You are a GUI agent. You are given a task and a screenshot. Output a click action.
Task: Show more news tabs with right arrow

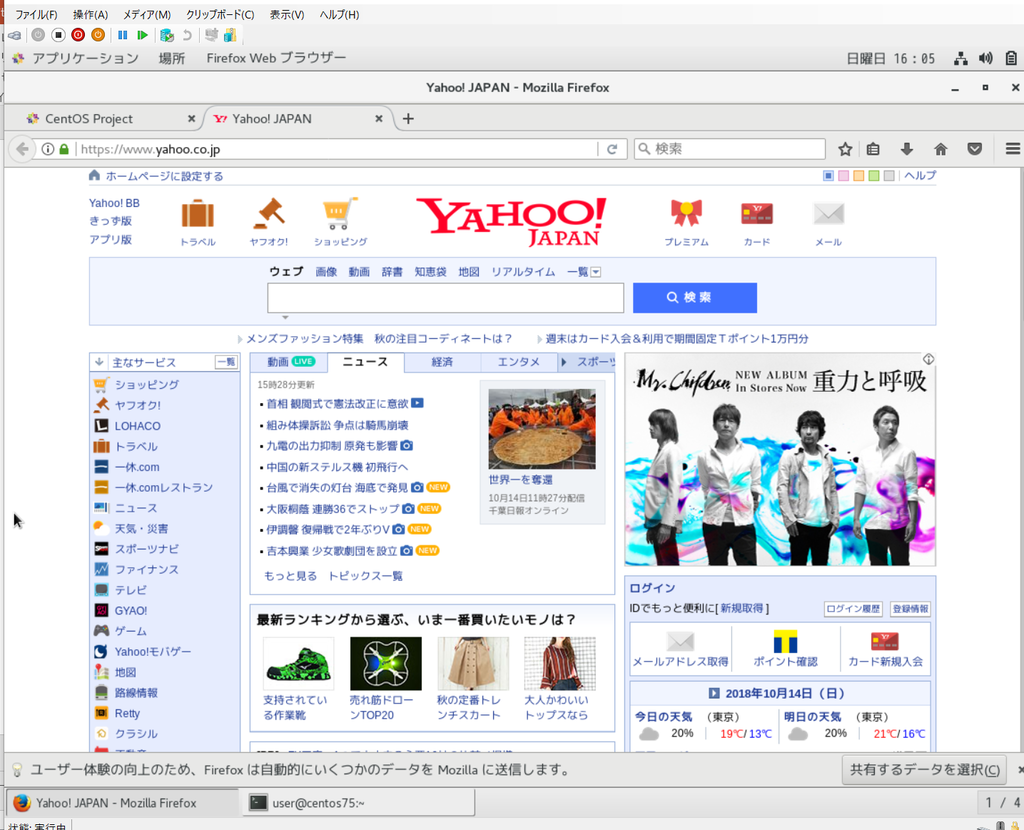pyautogui.click(x=564, y=362)
